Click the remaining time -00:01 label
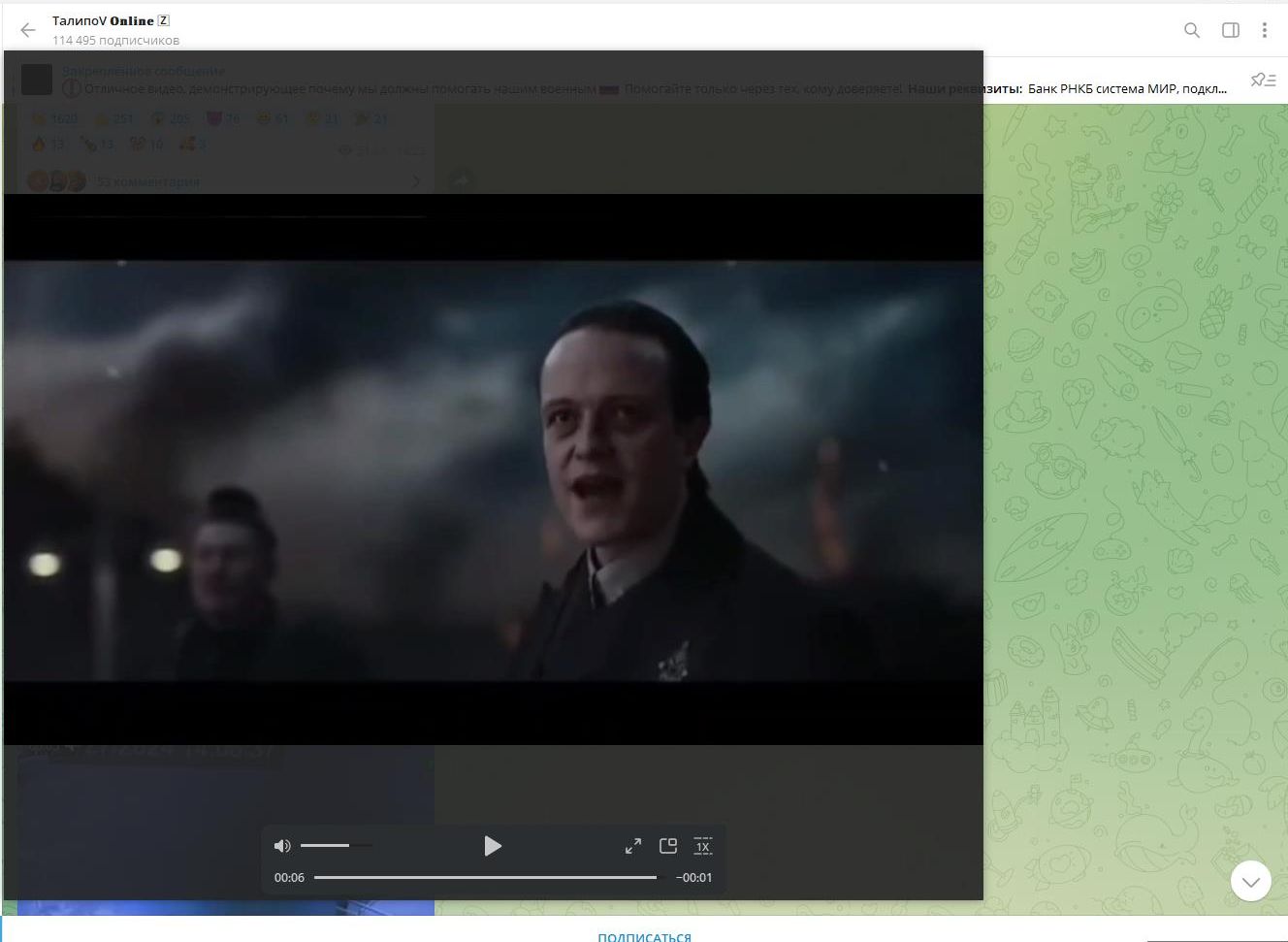Viewport: 1288px width, 942px height. pos(693,877)
